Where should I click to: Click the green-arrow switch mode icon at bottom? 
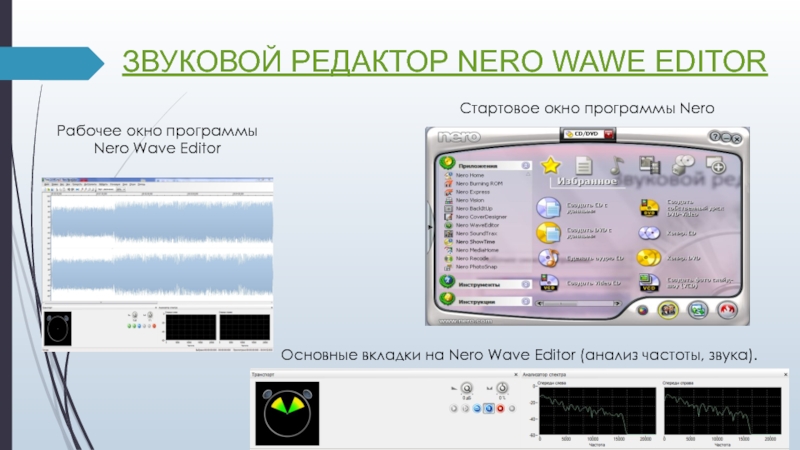coord(697,310)
